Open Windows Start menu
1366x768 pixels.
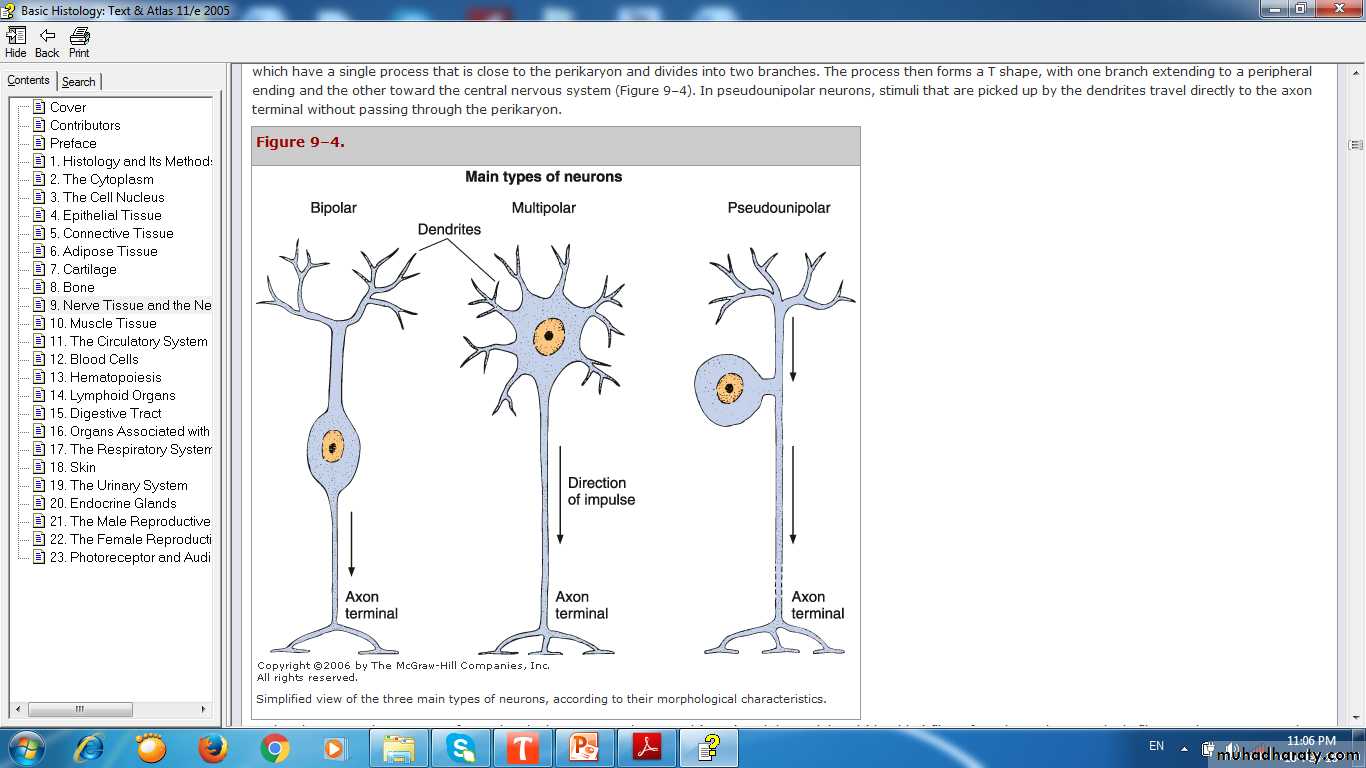click(25, 748)
